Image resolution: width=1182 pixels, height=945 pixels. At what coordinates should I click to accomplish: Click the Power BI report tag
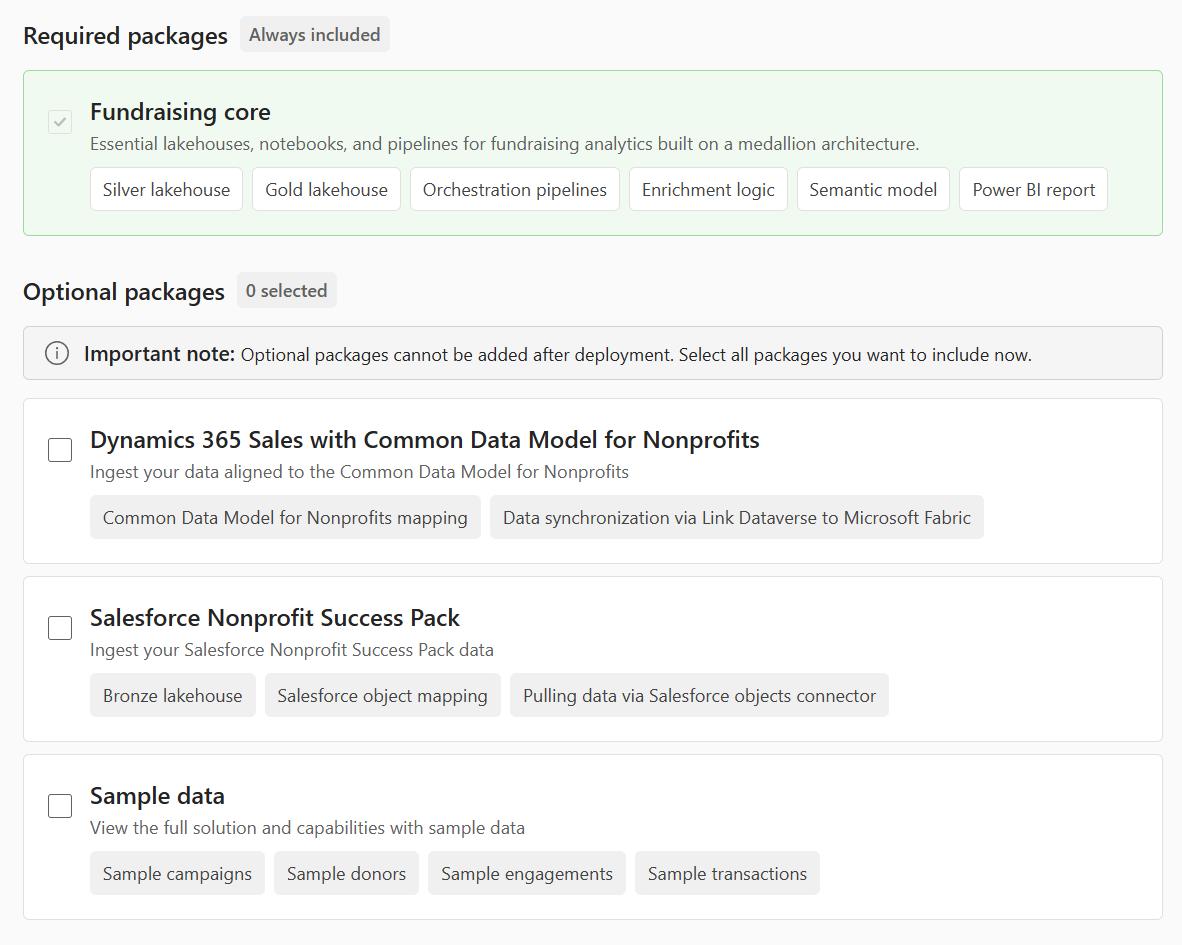[x=1033, y=190]
